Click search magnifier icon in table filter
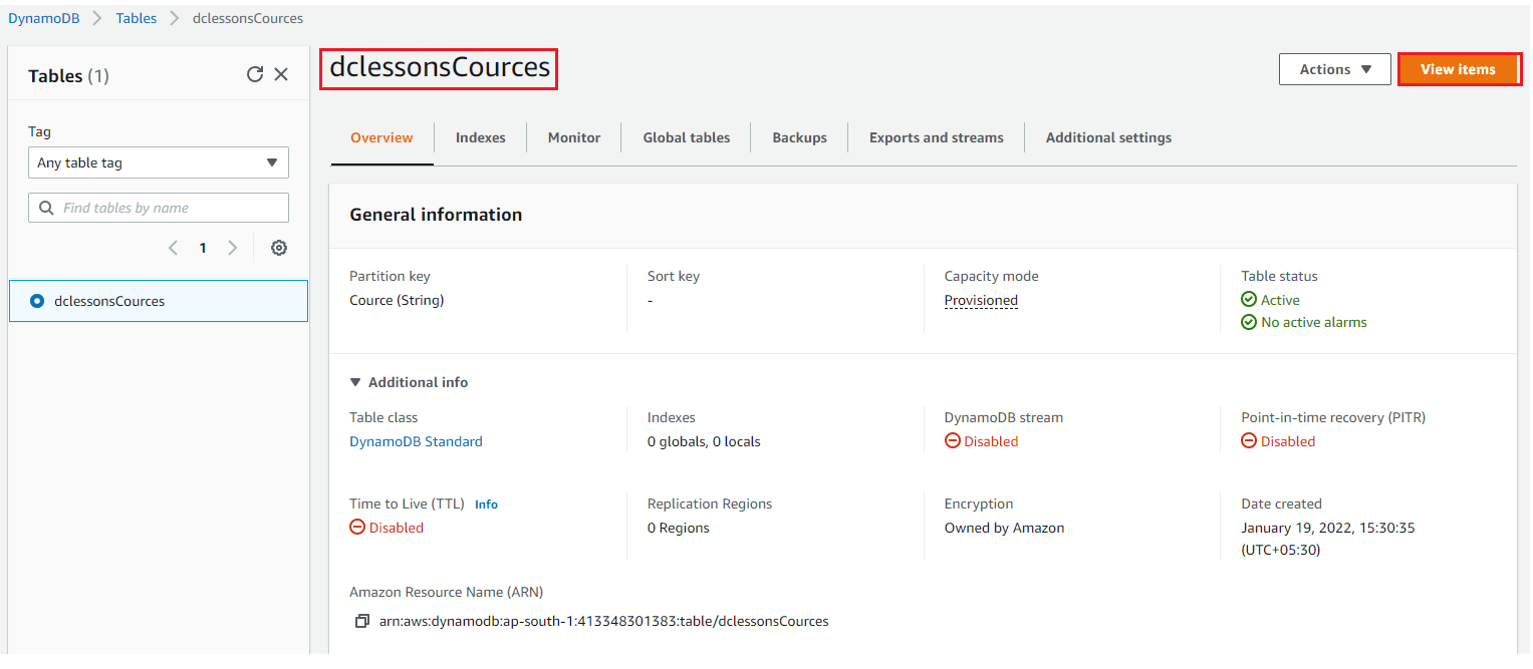1533x669 pixels. (46, 208)
